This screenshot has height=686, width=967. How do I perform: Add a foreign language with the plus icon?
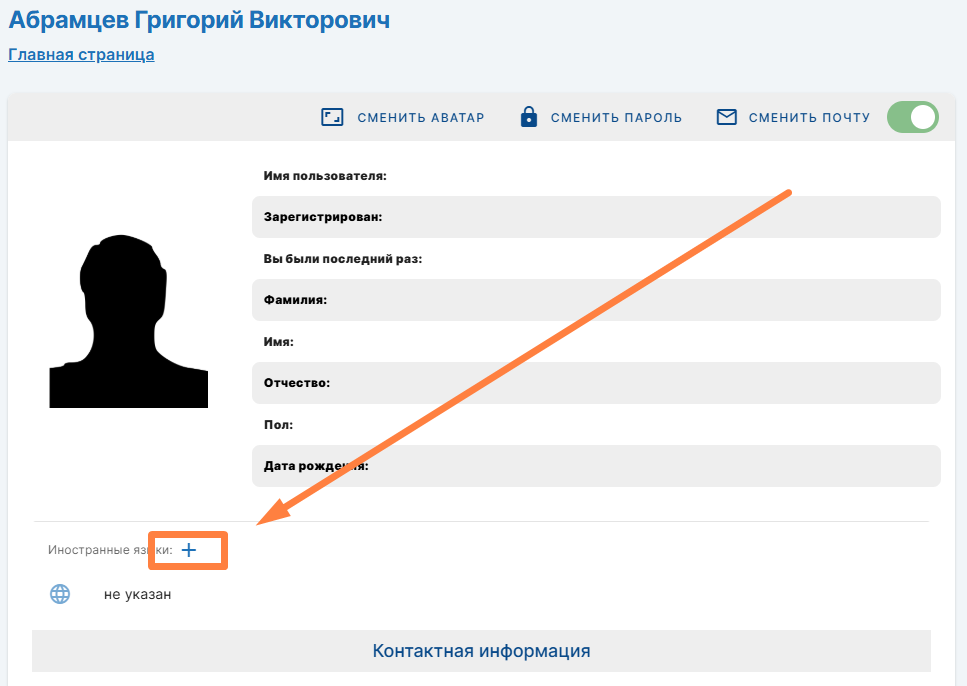click(x=189, y=550)
